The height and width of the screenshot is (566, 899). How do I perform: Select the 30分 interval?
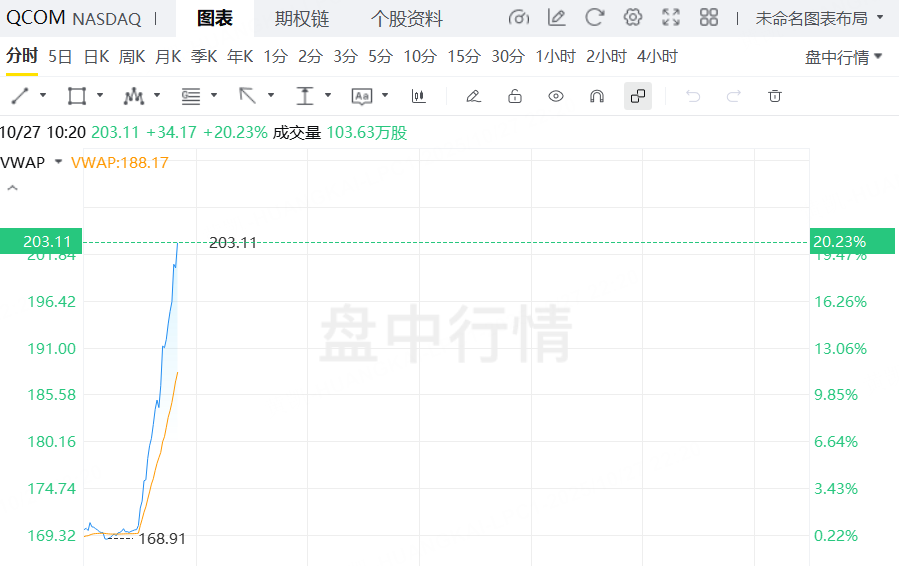pyautogui.click(x=508, y=57)
